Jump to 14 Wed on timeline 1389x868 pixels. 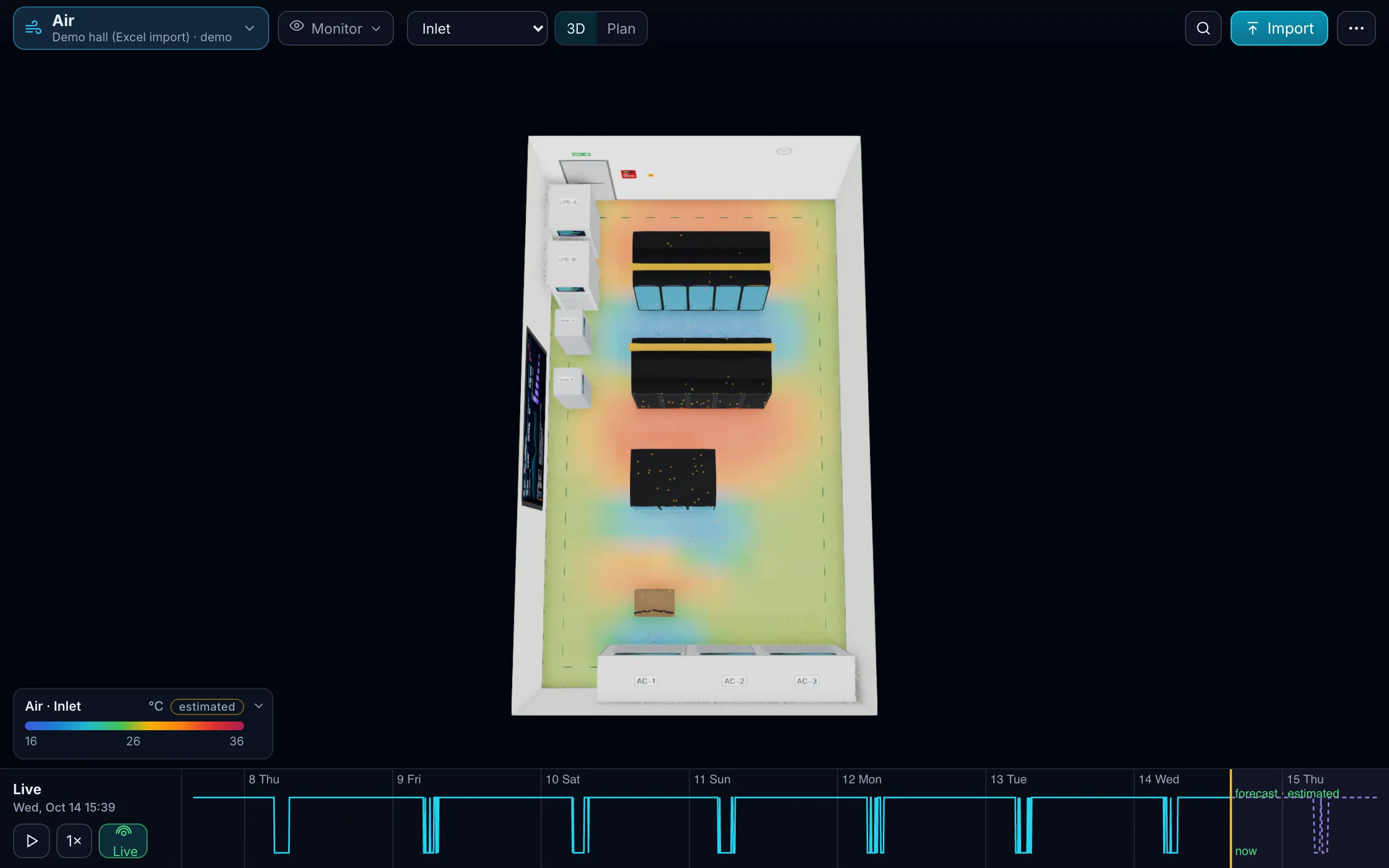(1159, 779)
